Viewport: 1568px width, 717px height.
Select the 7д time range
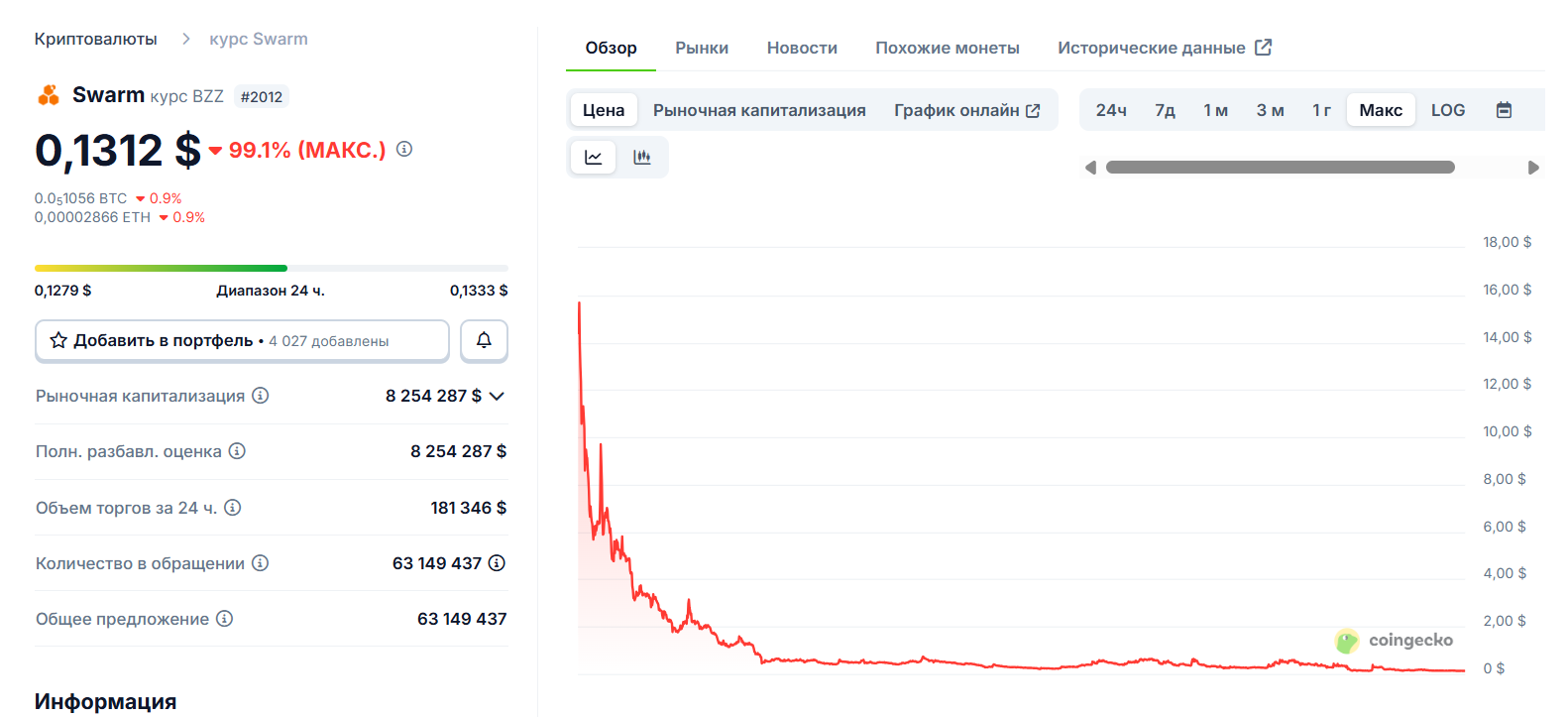tap(1165, 110)
